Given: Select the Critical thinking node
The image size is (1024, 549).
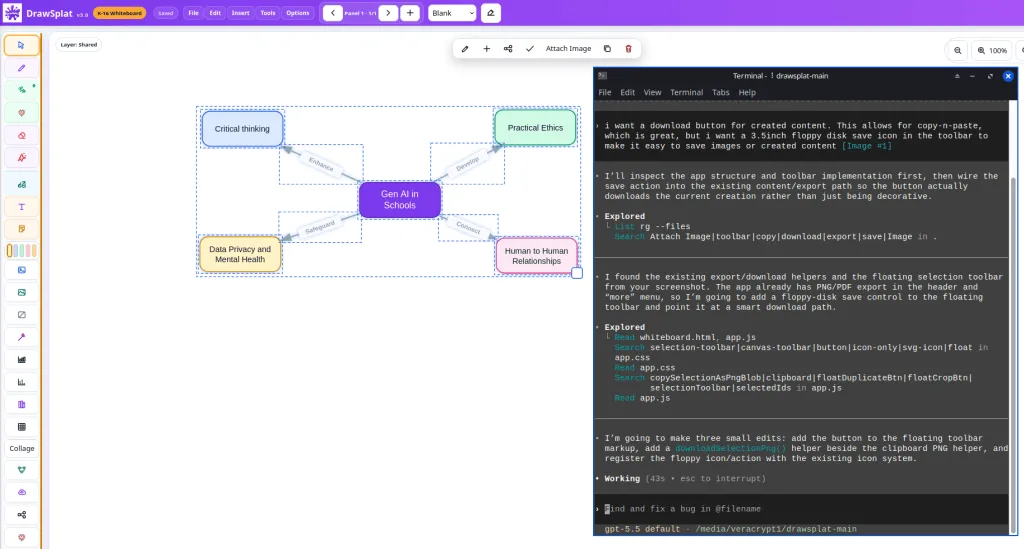Looking at the screenshot, I should tap(242, 129).
